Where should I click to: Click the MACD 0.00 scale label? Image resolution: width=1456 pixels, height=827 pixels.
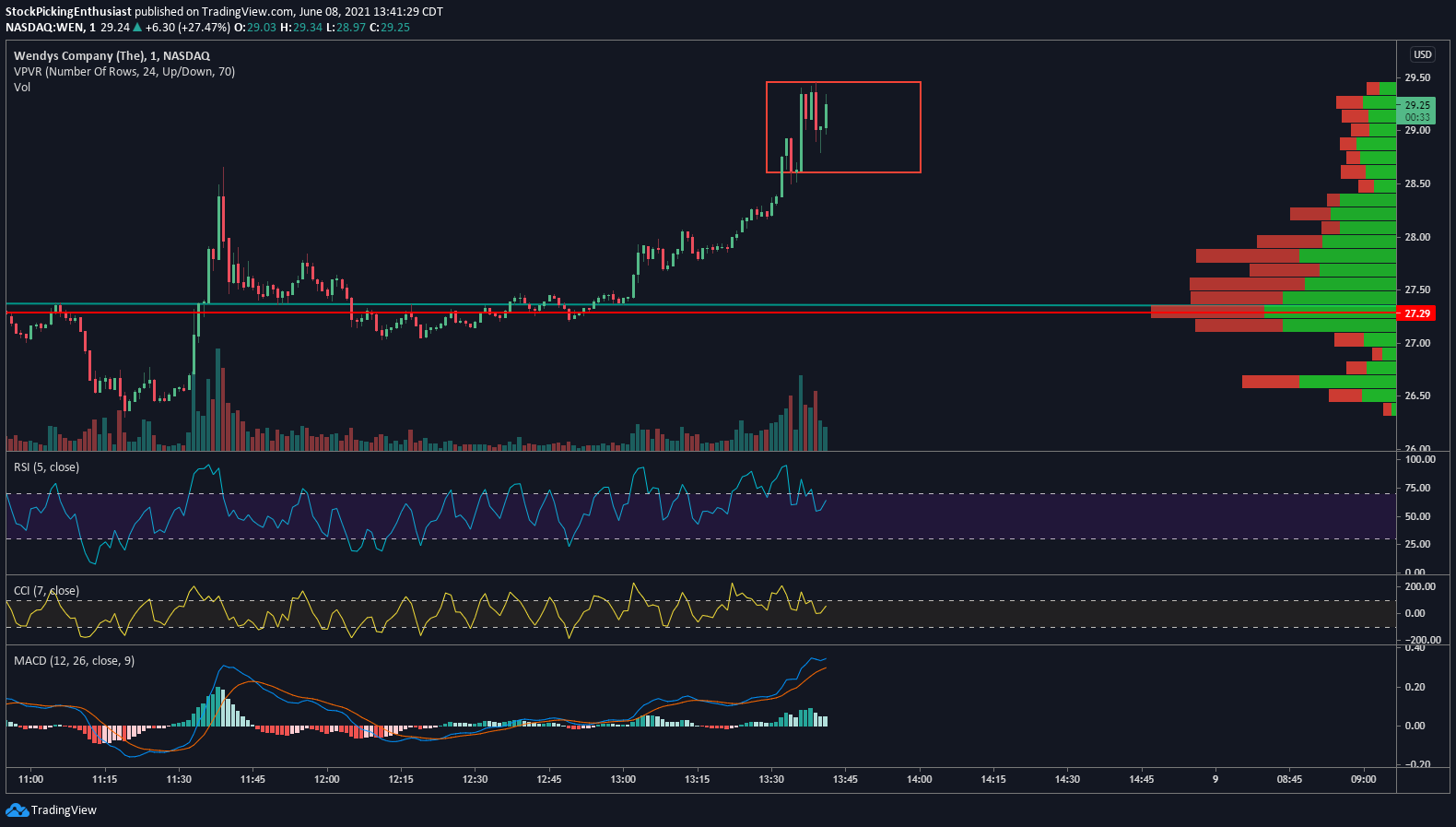click(x=1415, y=726)
